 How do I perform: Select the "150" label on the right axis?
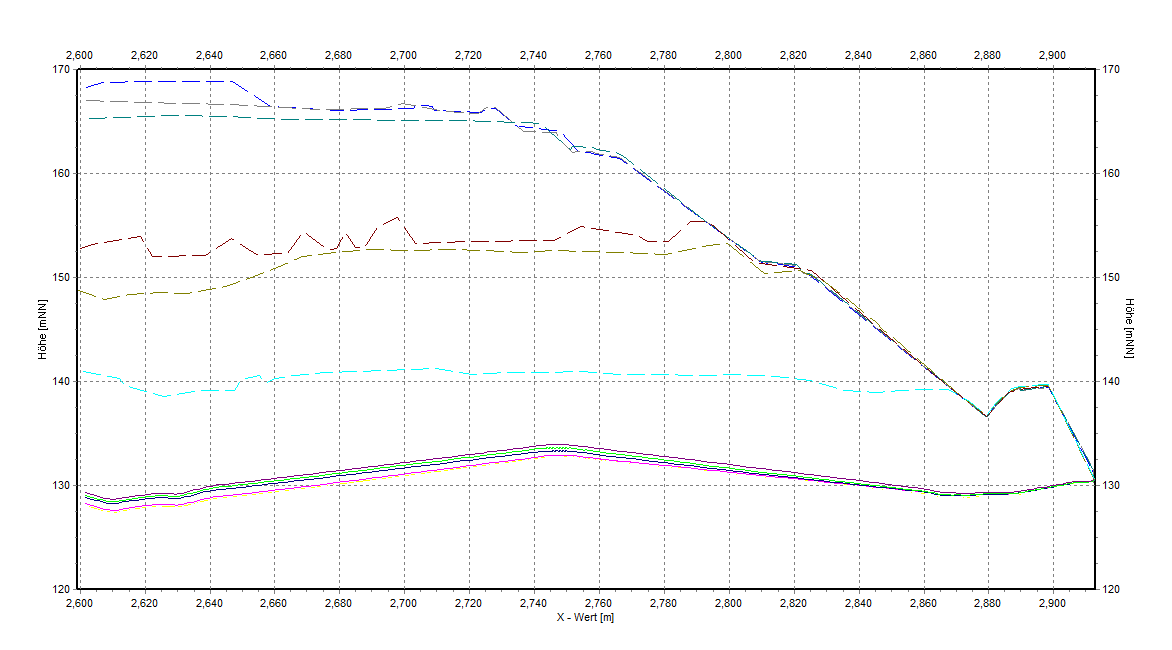click(1111, 277)
